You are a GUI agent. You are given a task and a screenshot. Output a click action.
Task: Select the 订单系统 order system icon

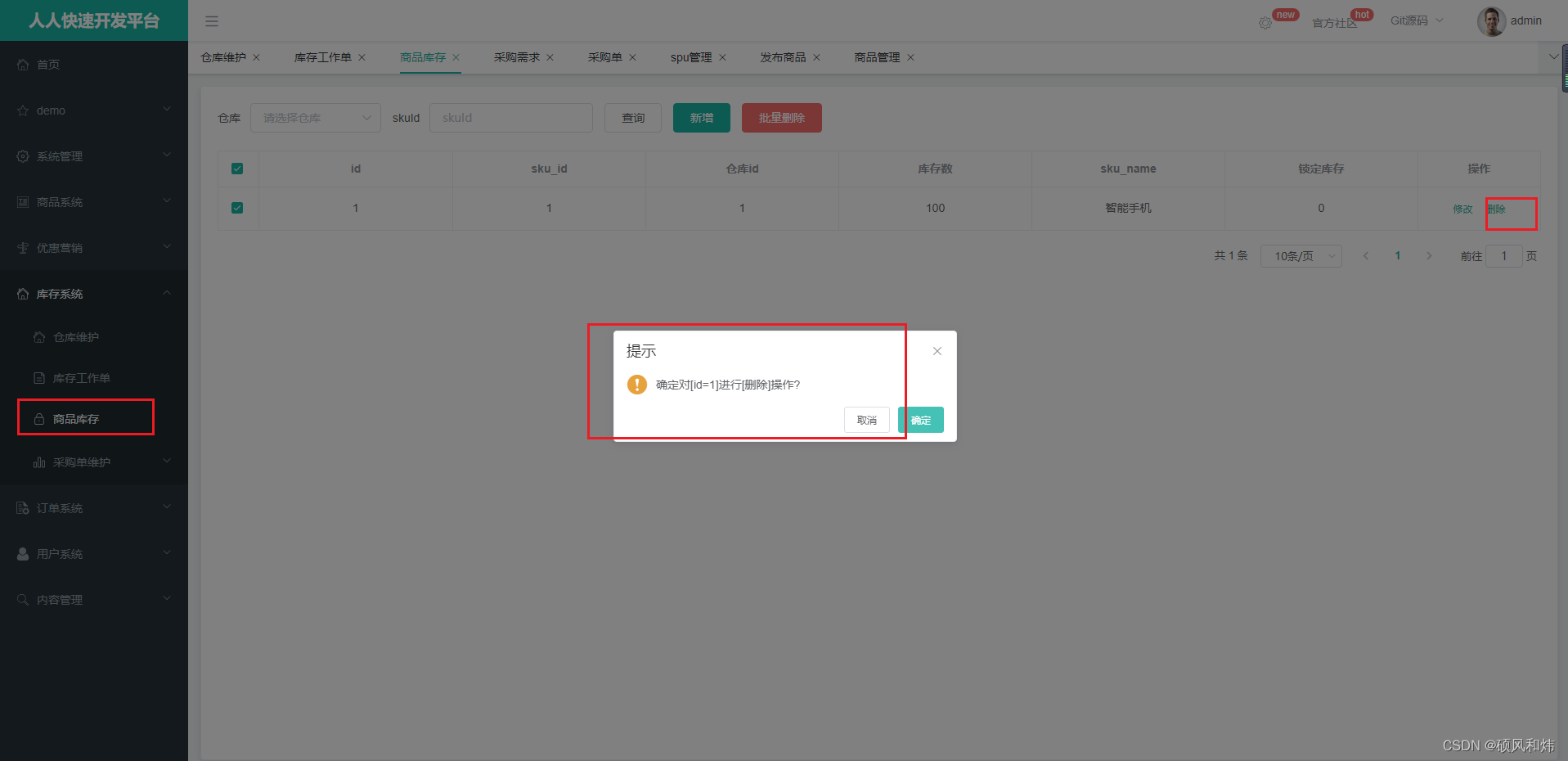[22, 507]
